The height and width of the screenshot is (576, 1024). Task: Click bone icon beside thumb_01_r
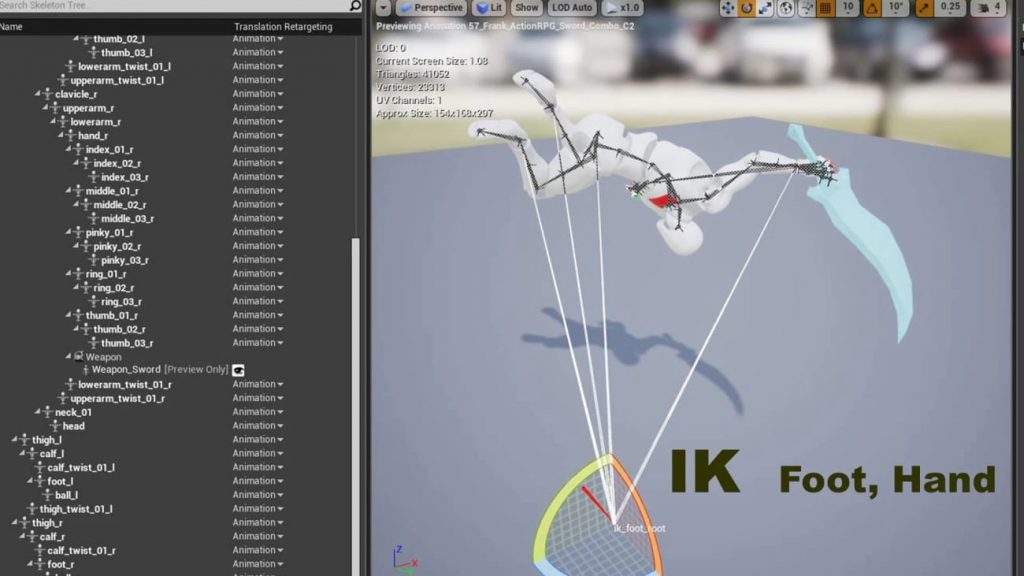pos(78,315)
